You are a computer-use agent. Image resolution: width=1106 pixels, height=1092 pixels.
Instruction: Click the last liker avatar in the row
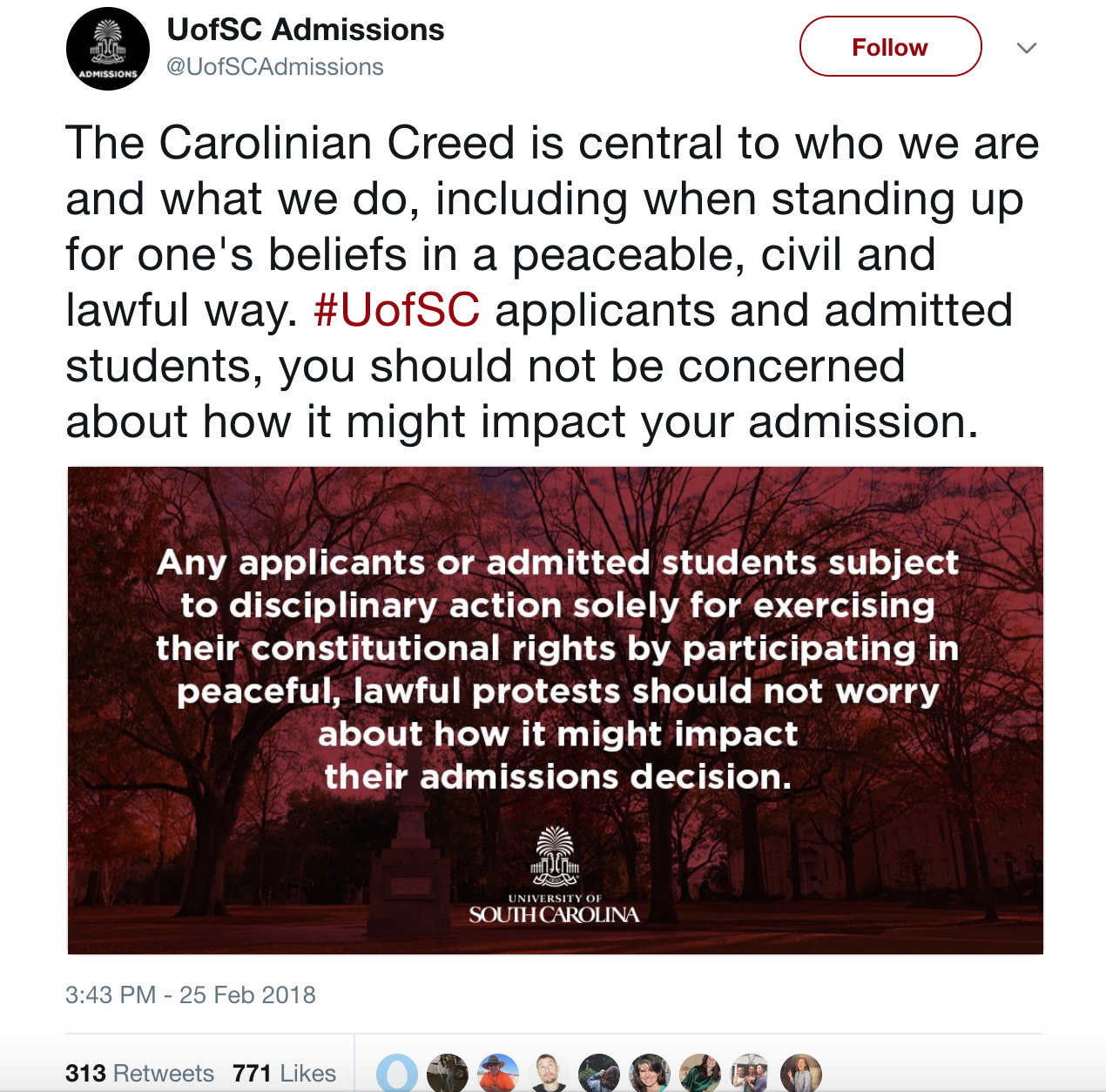pos(801,1073)
